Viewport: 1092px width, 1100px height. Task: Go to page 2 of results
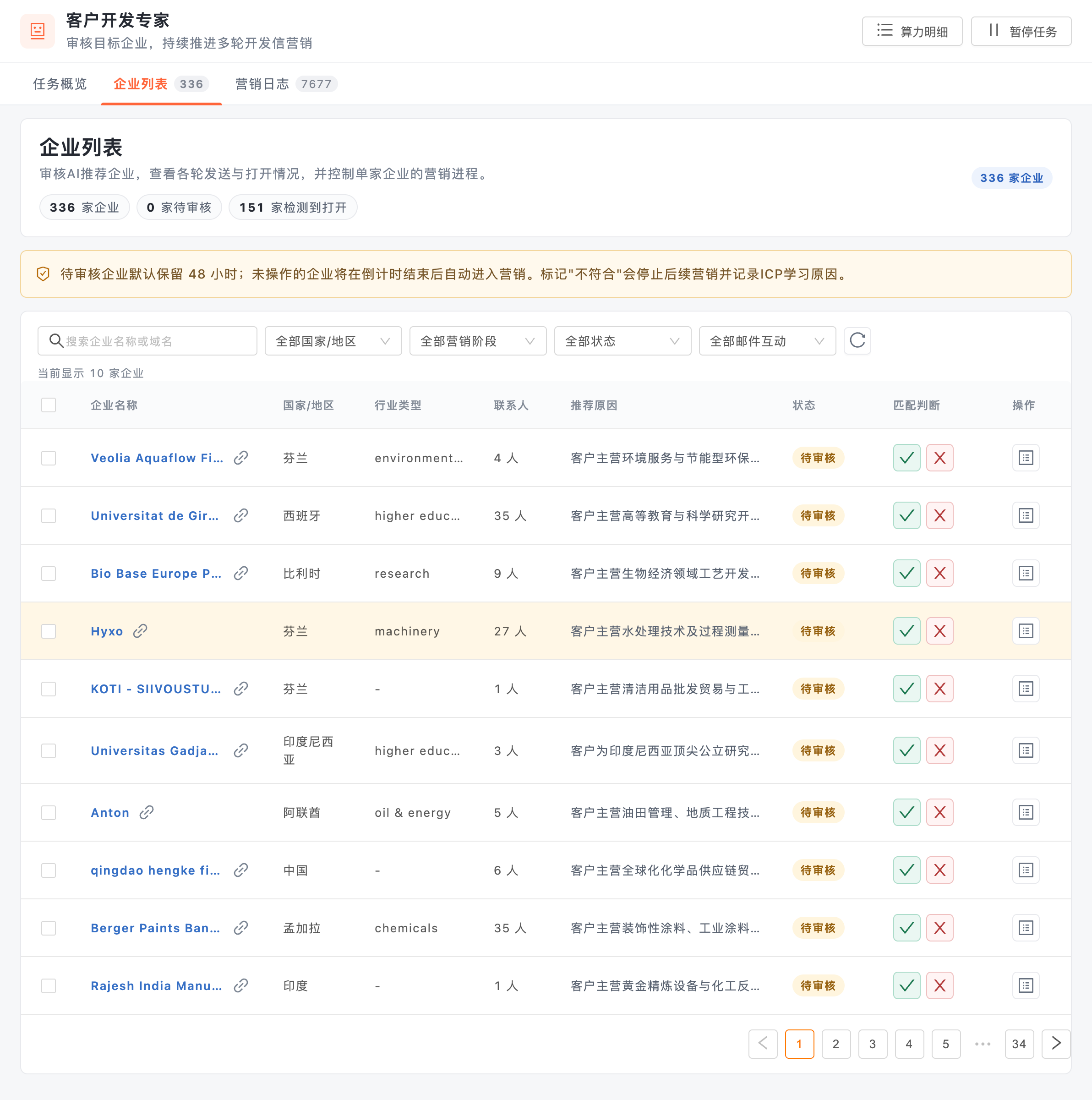pyautogui.click(x=835, y=1044)
